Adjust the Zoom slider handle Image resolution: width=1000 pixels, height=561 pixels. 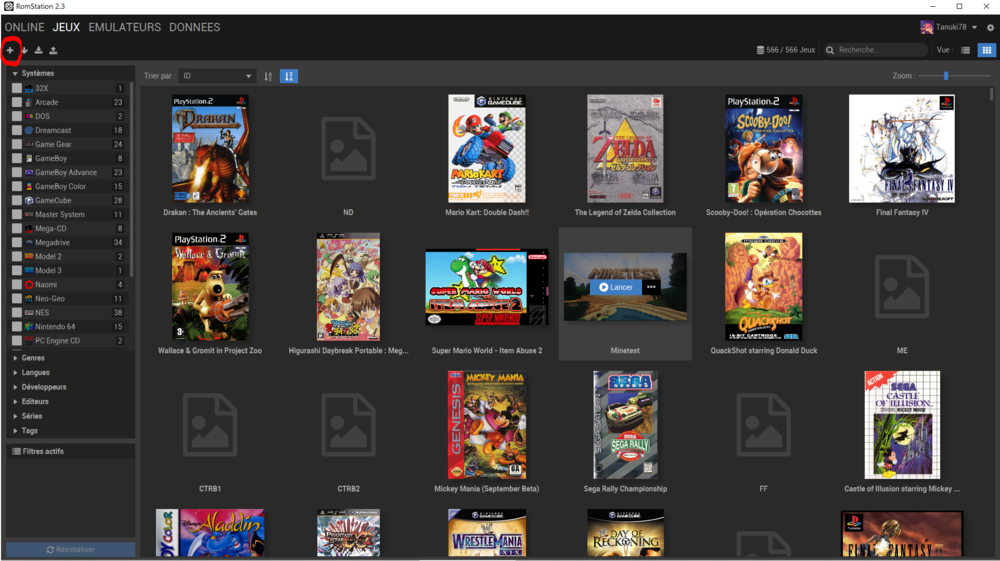[x=946, y=76]
